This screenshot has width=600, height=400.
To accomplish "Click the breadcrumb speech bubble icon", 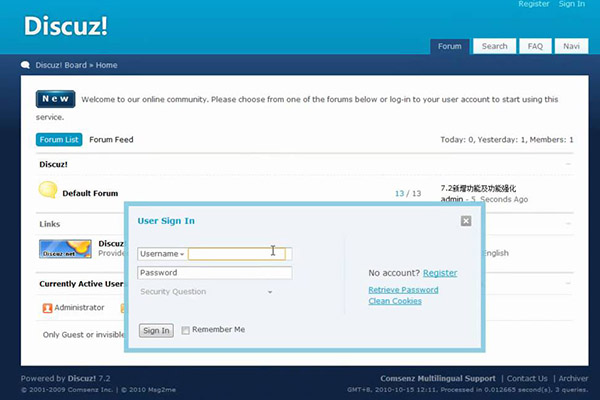I will [x=26, y=65].
